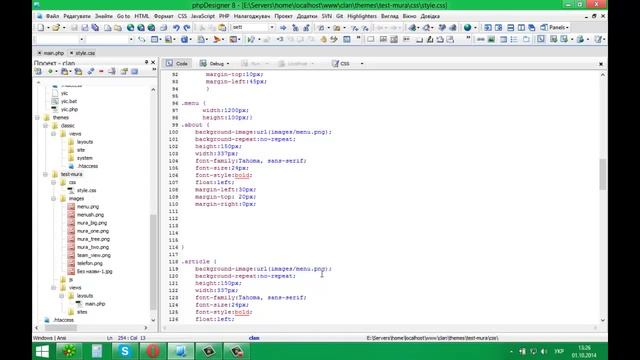Click the .about selector on line 99
Image resolution: width=640 pixels, height=360 pixels.
point(192,125)
